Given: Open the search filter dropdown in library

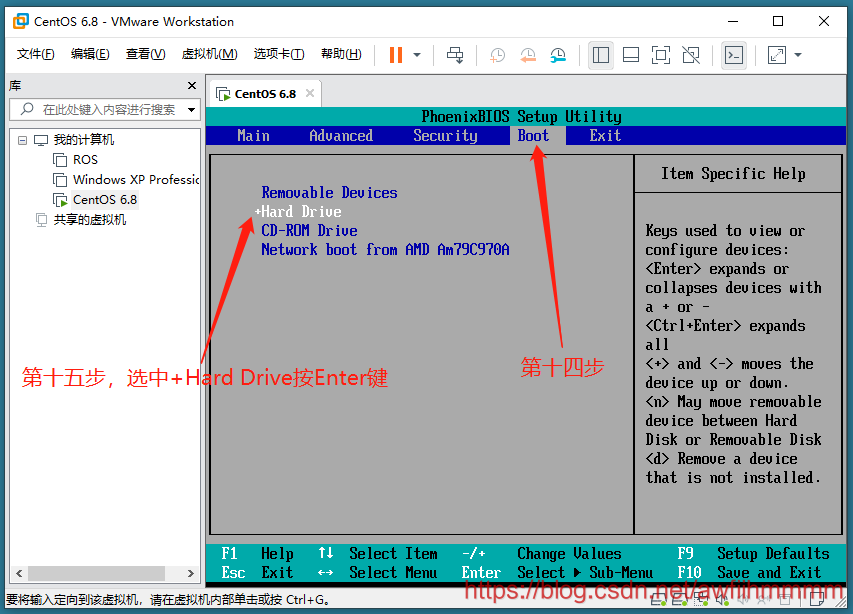Looking at the screenshot, I should [191, 110].
